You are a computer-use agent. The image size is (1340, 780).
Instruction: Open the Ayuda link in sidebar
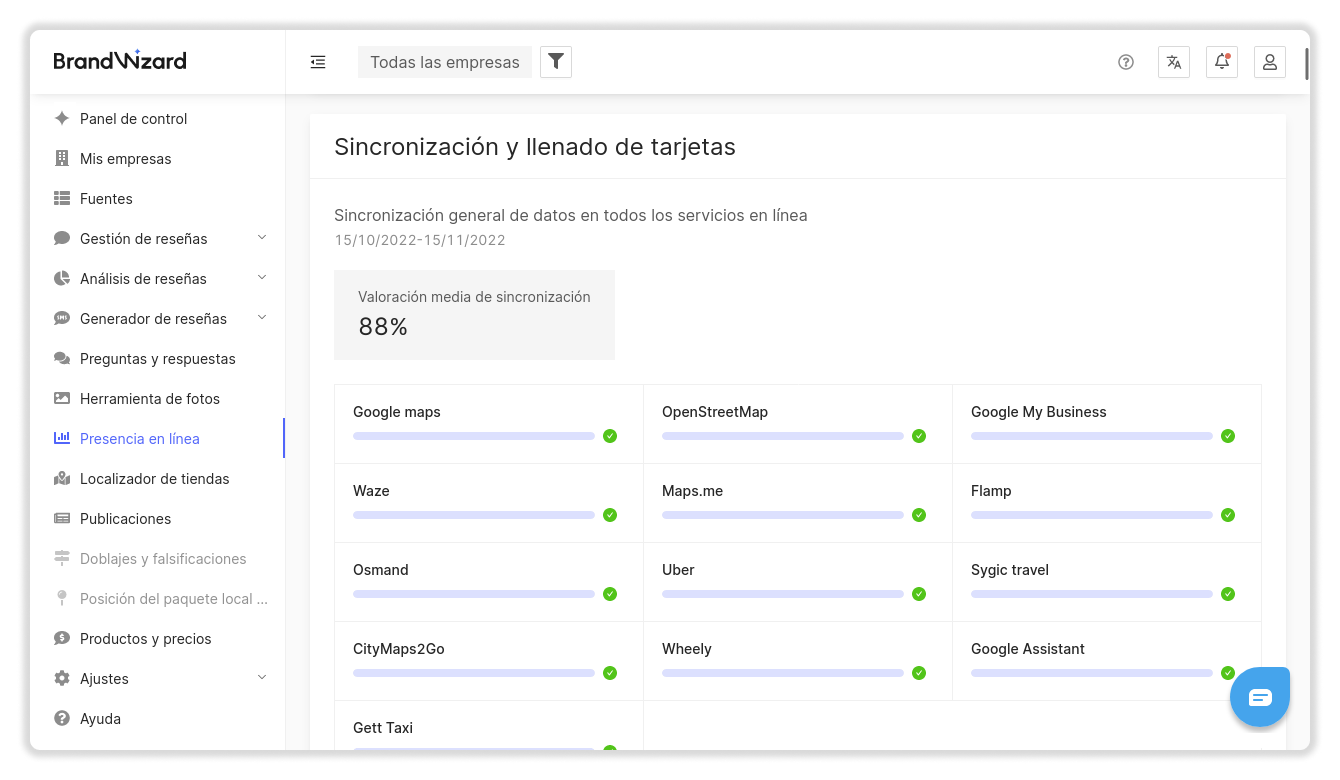click(100, 719)
